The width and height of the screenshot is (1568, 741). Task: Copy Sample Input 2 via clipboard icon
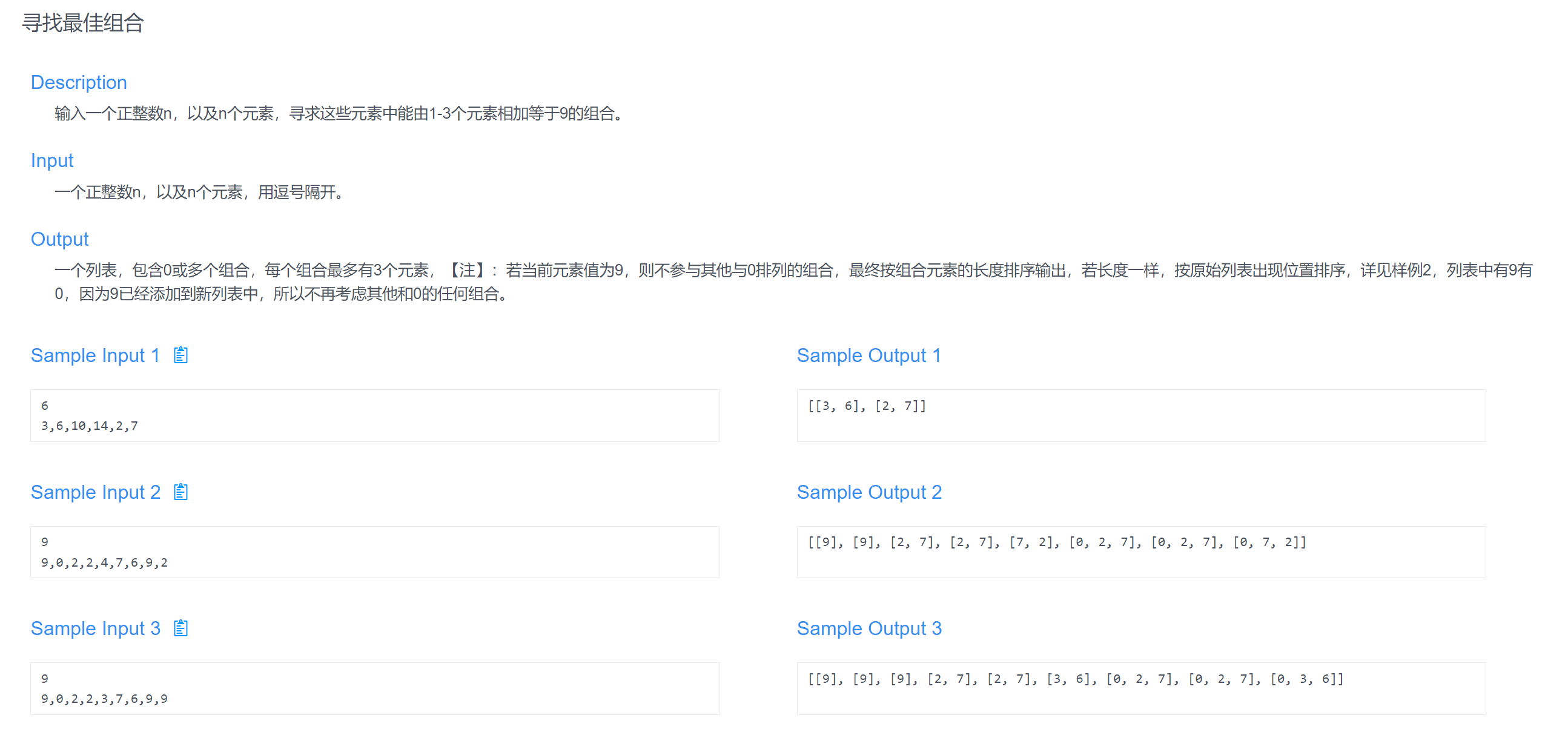[x=180, y=492]
